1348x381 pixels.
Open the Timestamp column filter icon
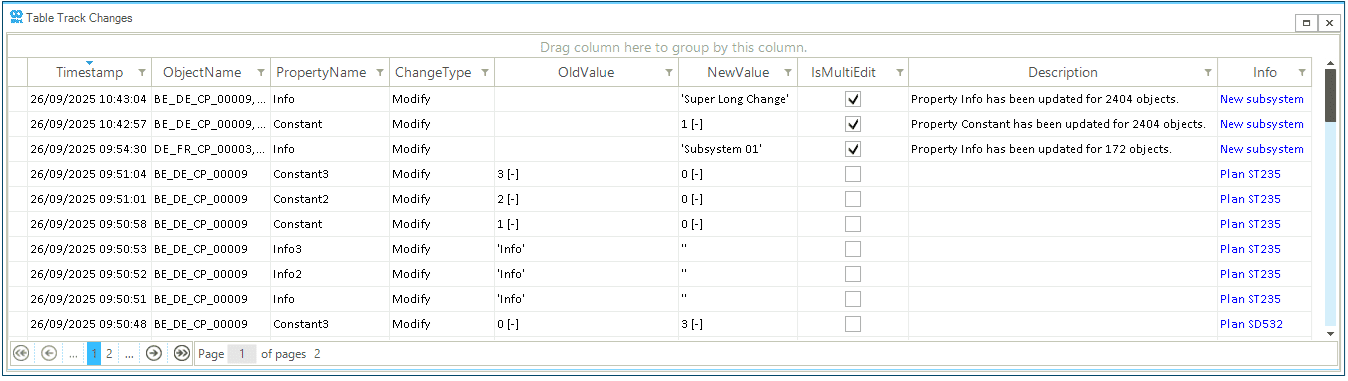pos(141,73)
